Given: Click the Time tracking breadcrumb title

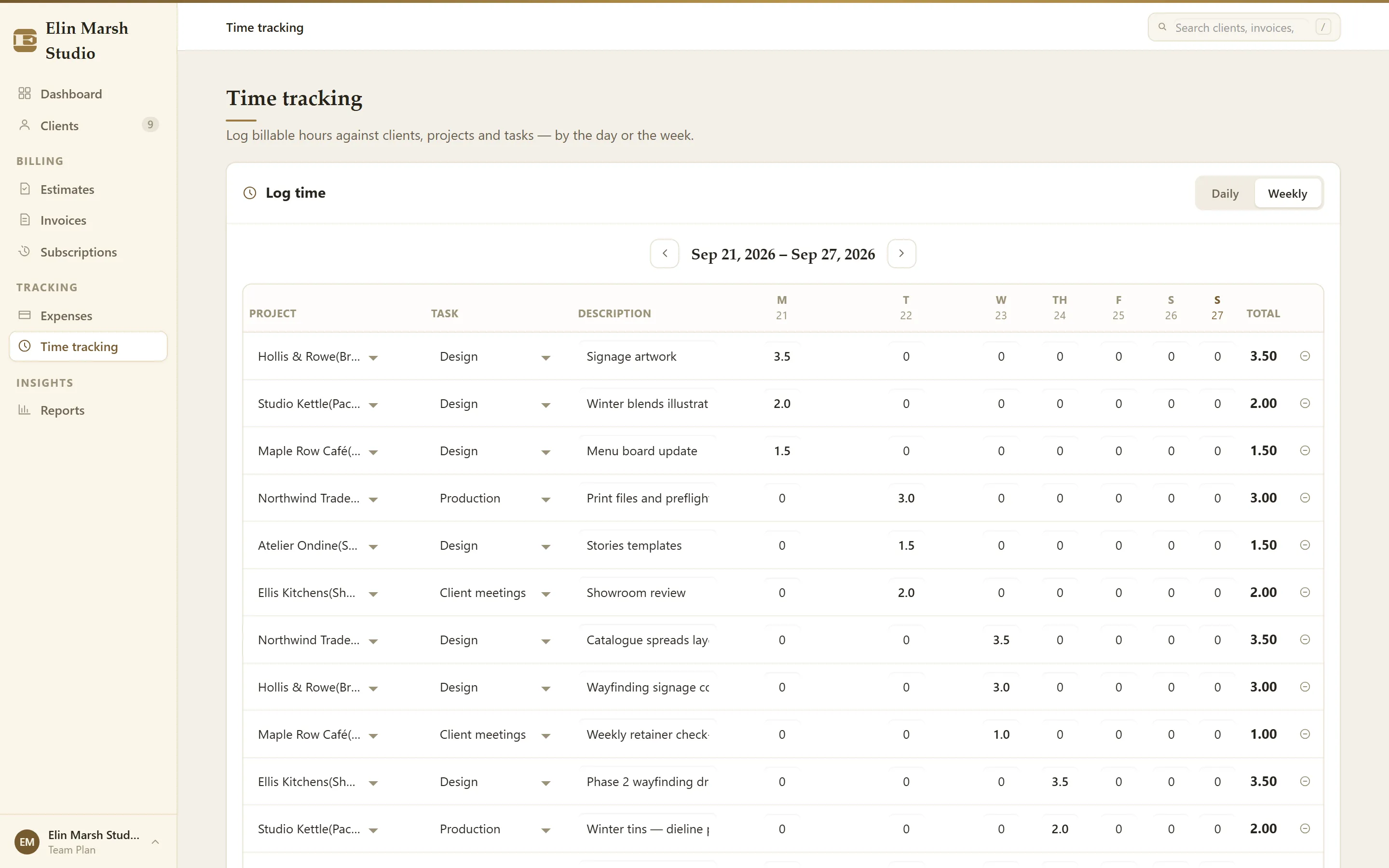Looking at the screenshot, I should 265,27.
